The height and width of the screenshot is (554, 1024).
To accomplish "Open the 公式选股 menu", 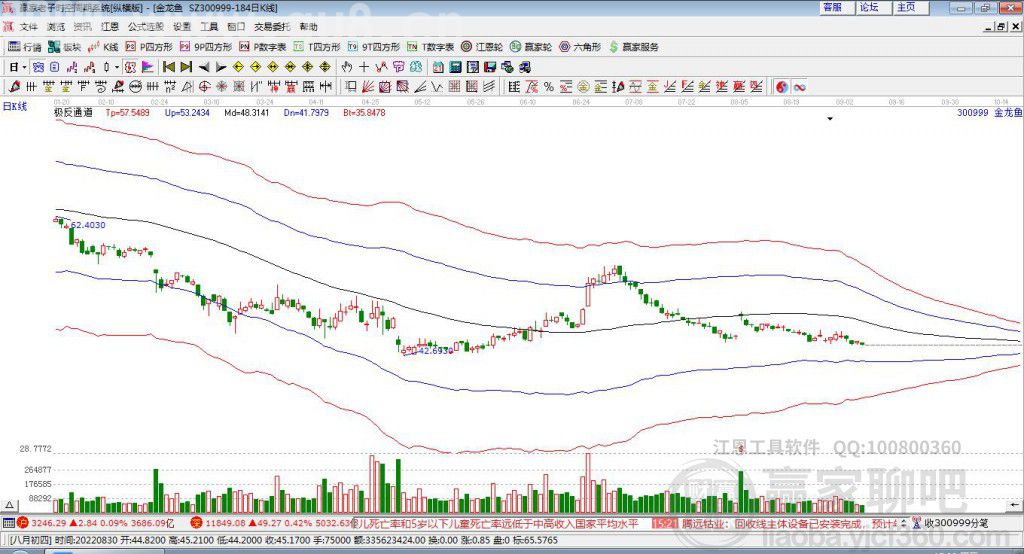I will (146, 27).
